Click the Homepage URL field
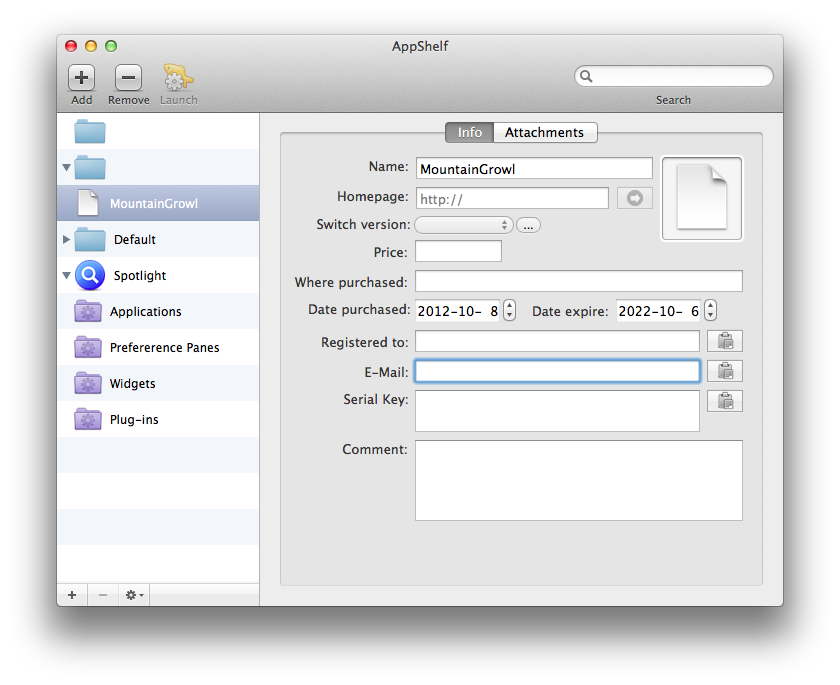Screen dimensions: 840x685 click(512, 199)
